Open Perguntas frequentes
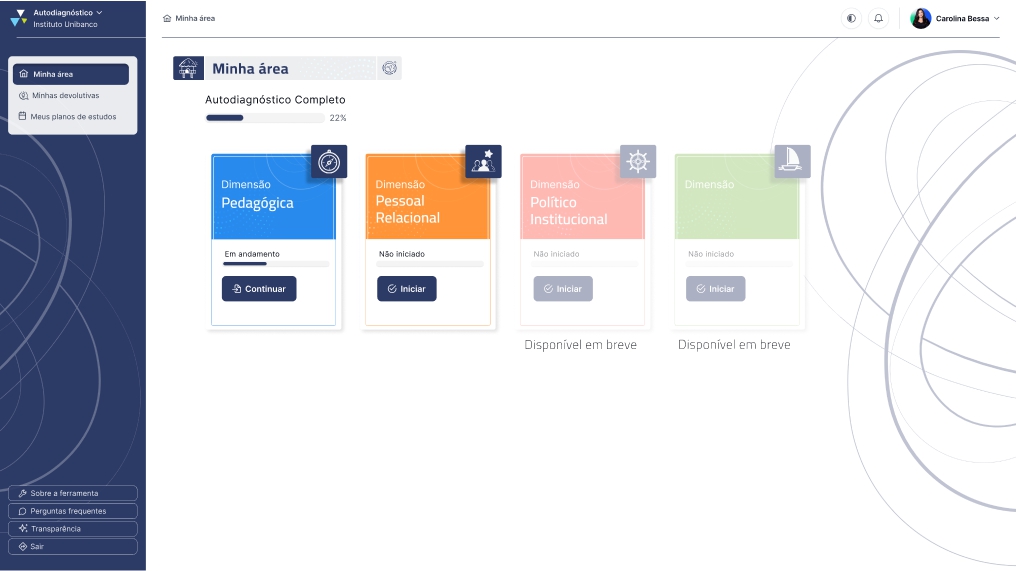The width and height of the screenshot is (1017, 571). pos(73,511)
